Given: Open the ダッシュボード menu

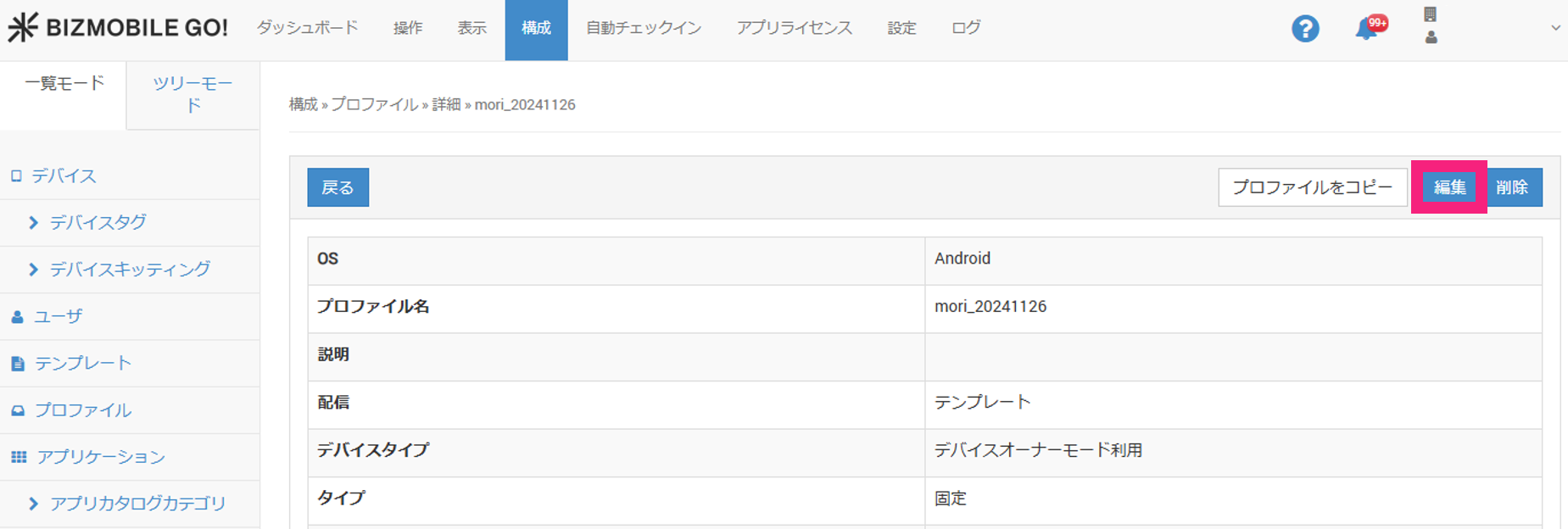Looking at the screenshot, I should pyautogui.click(x=307, y=28).
